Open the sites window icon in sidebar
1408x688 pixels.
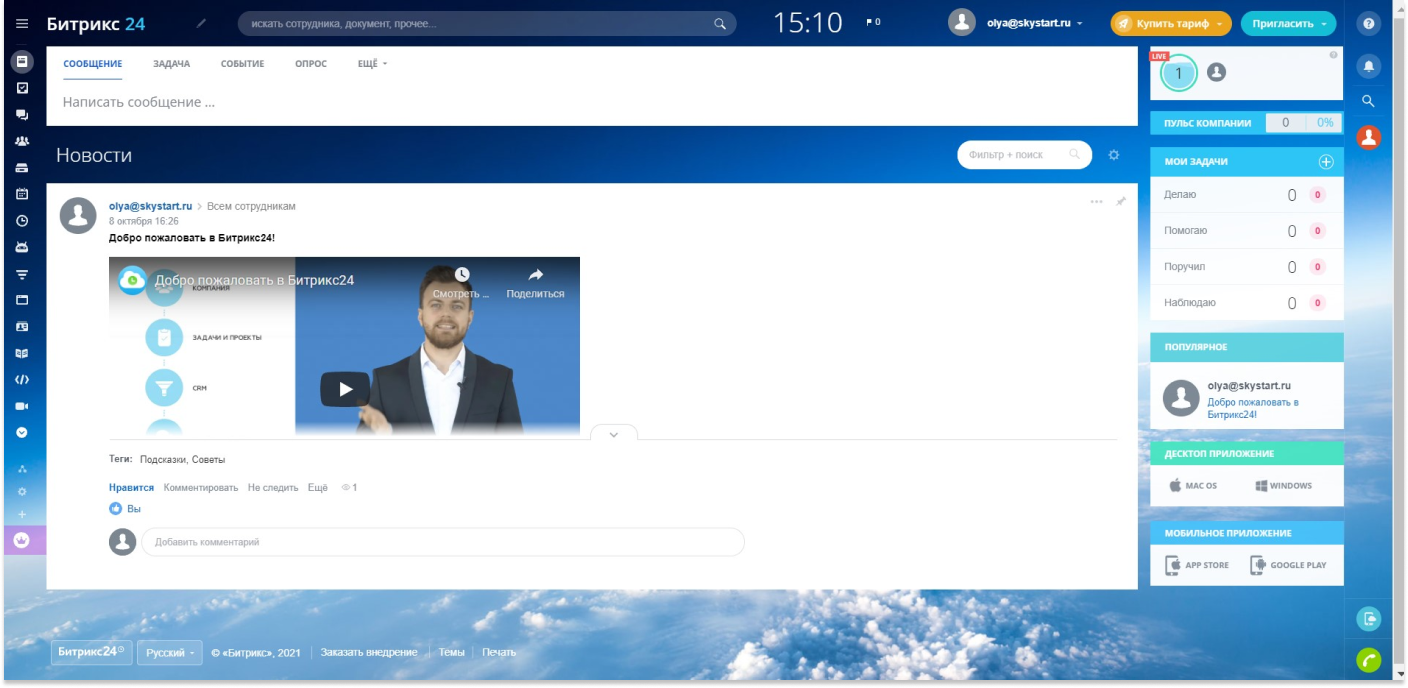[22, 300]
